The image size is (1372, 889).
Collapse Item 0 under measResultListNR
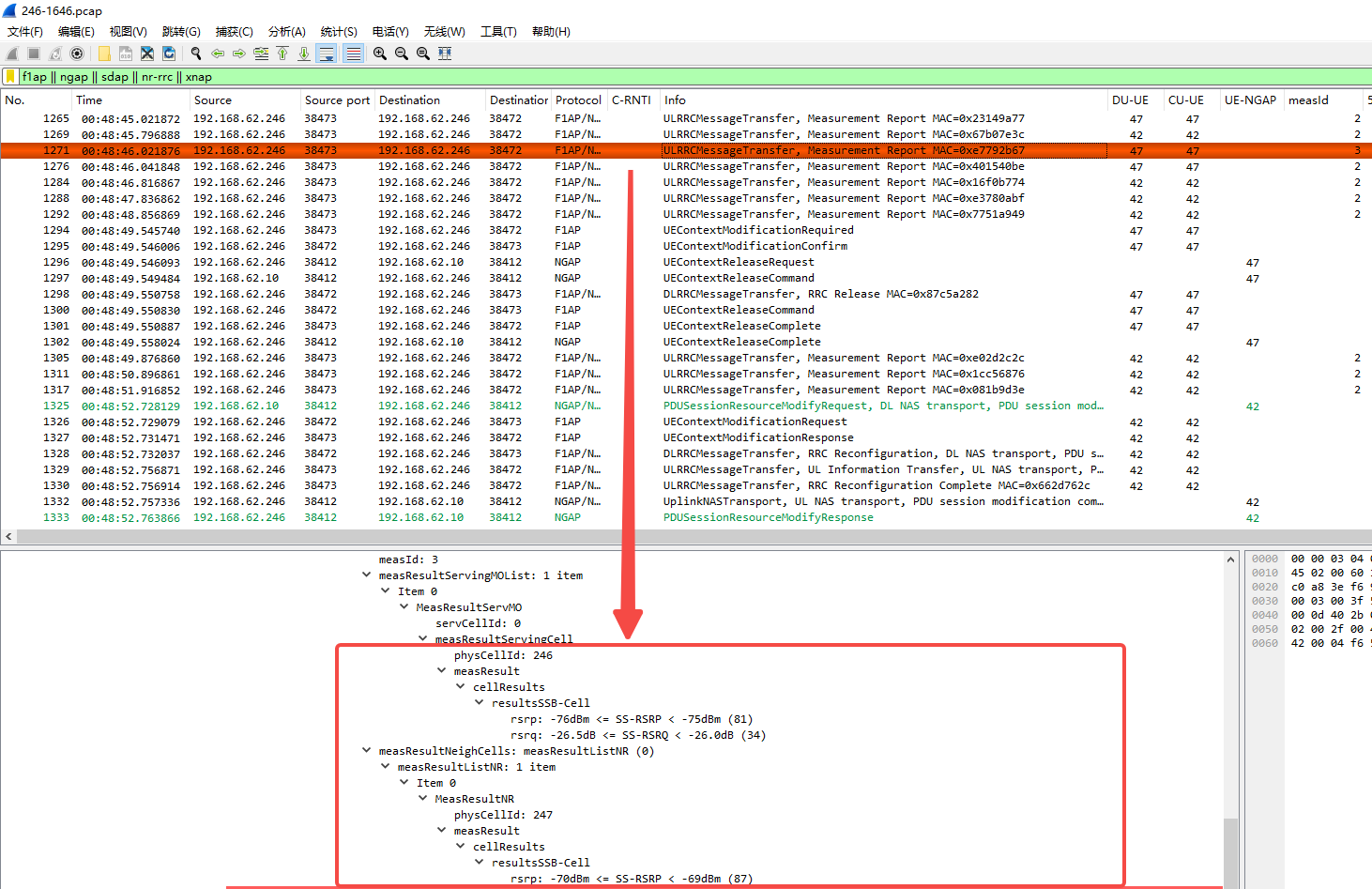pos(404,783)
